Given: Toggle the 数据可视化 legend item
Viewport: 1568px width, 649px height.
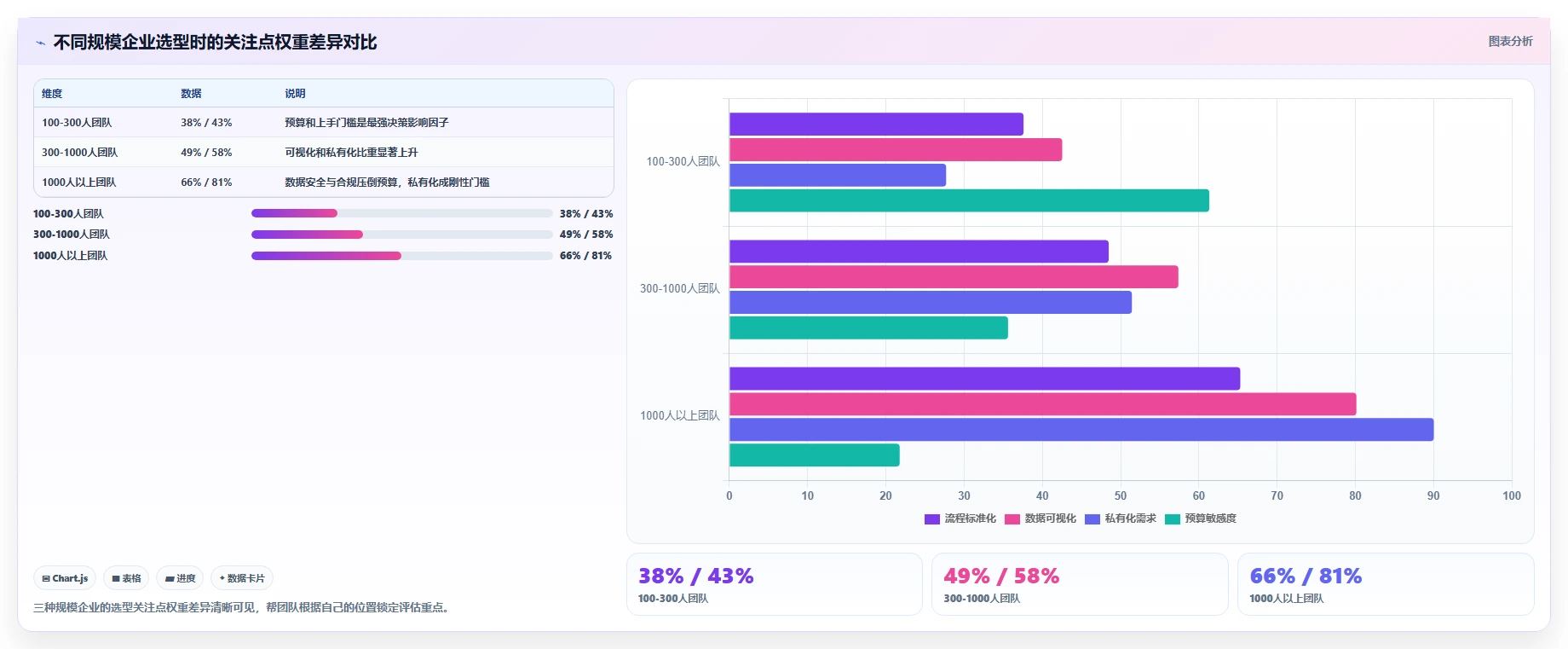Looking at the screenshot, I should (x=1041, y=519).
